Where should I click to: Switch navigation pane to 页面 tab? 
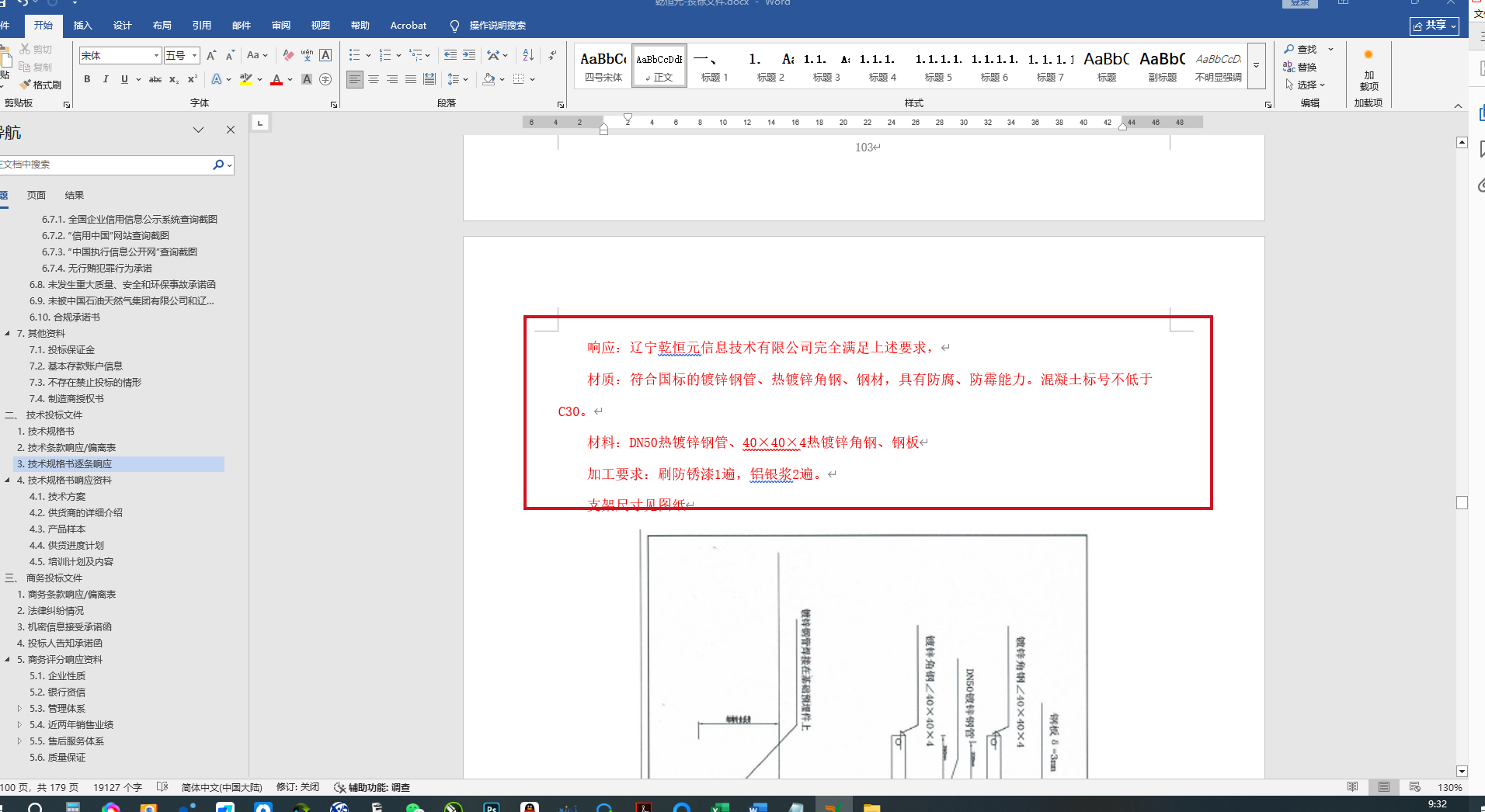[37, 196]
